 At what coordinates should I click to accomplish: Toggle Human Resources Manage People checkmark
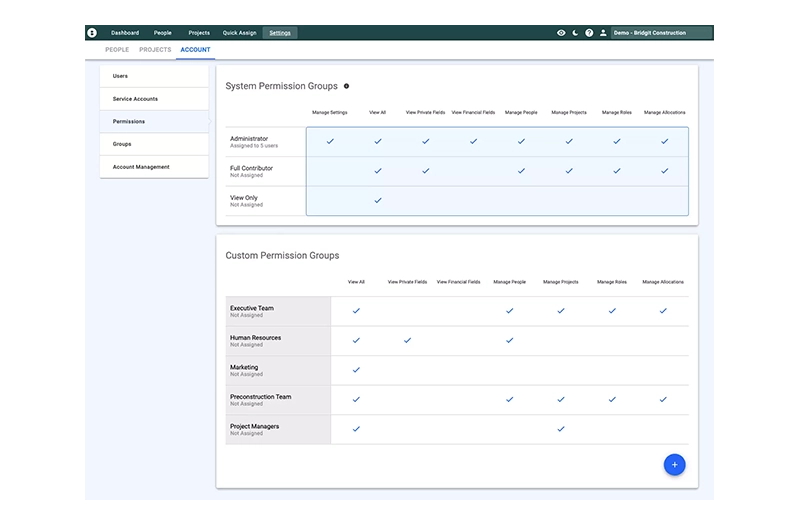(x=509, y=340)
